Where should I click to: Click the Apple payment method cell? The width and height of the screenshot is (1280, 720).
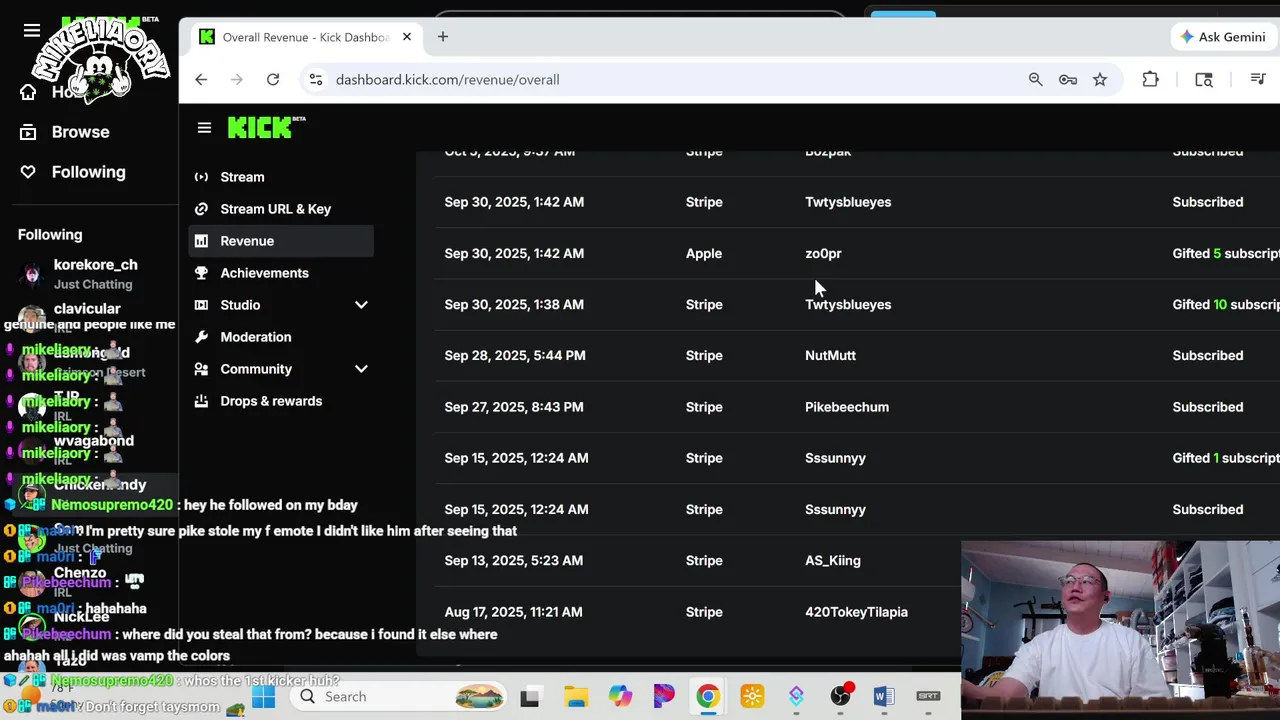pyautogui.click(x=704, y=254)
